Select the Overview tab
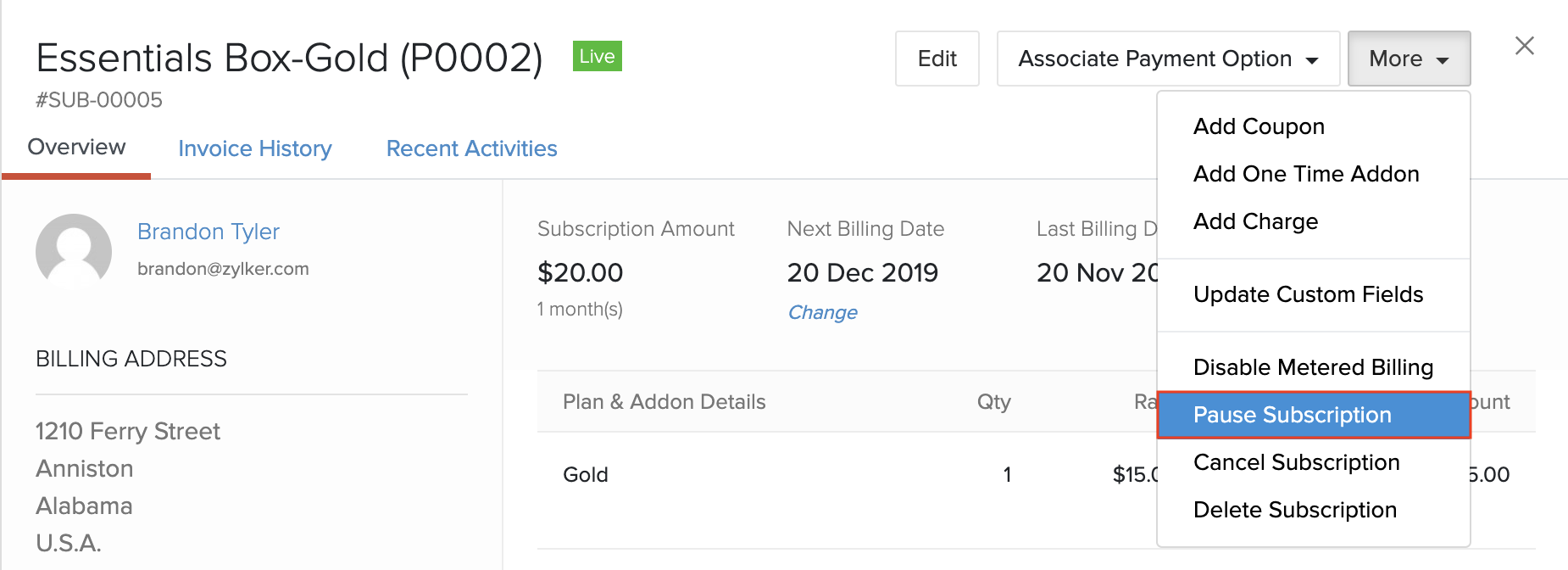The width and height of the screenshot is (1568, 570). (x=76, y=147)
